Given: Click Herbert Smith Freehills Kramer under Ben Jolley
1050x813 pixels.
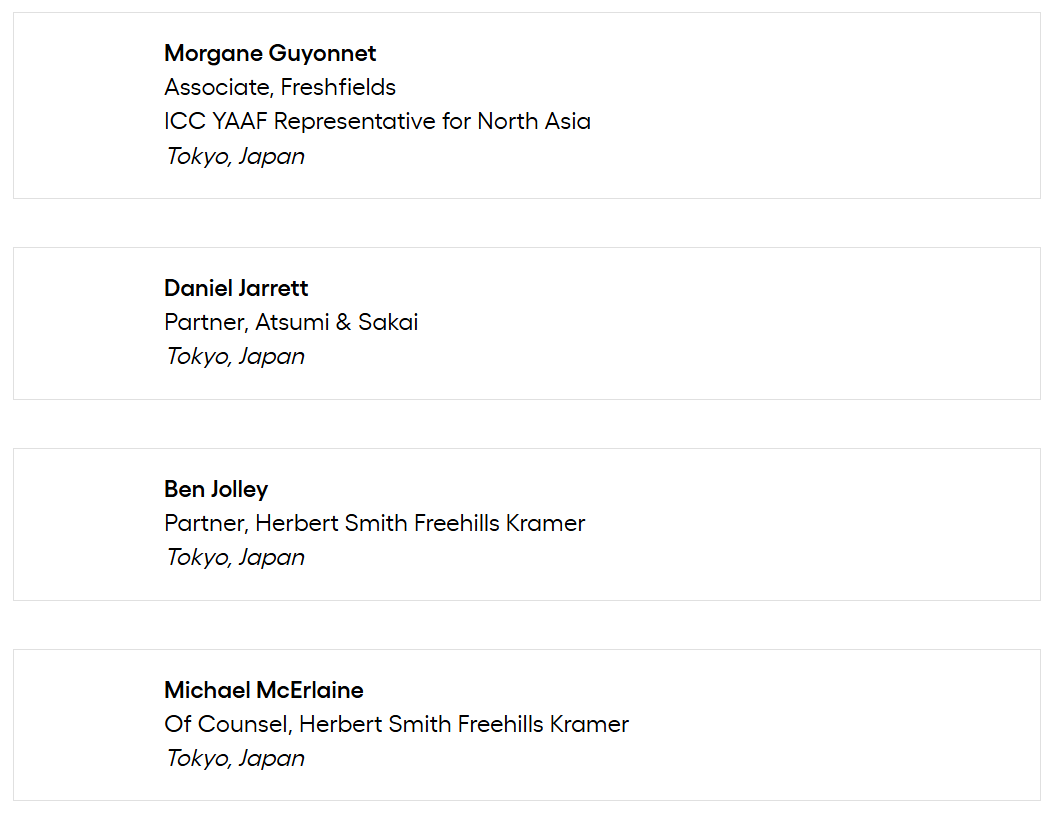Looking at the screenshot, I should 420,523.
